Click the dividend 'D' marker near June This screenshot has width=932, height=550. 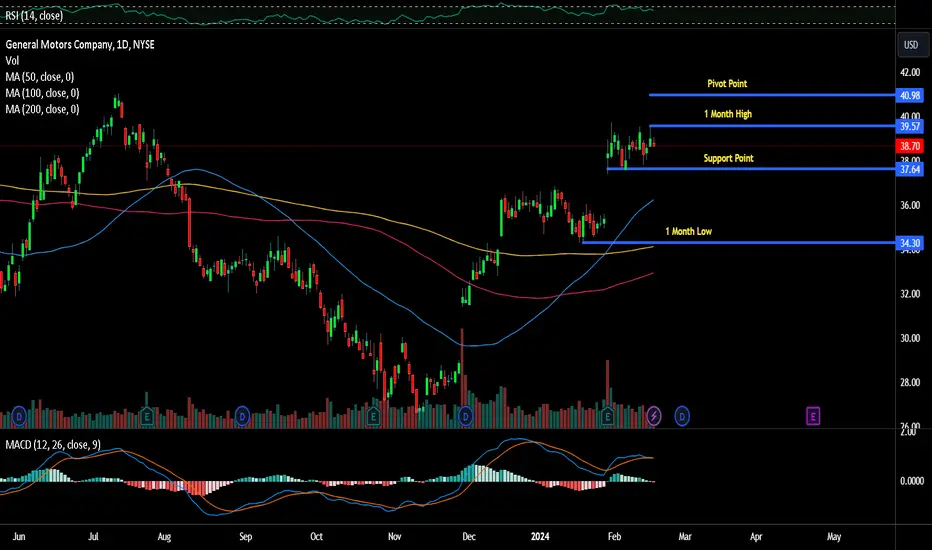tap(19, 416)
